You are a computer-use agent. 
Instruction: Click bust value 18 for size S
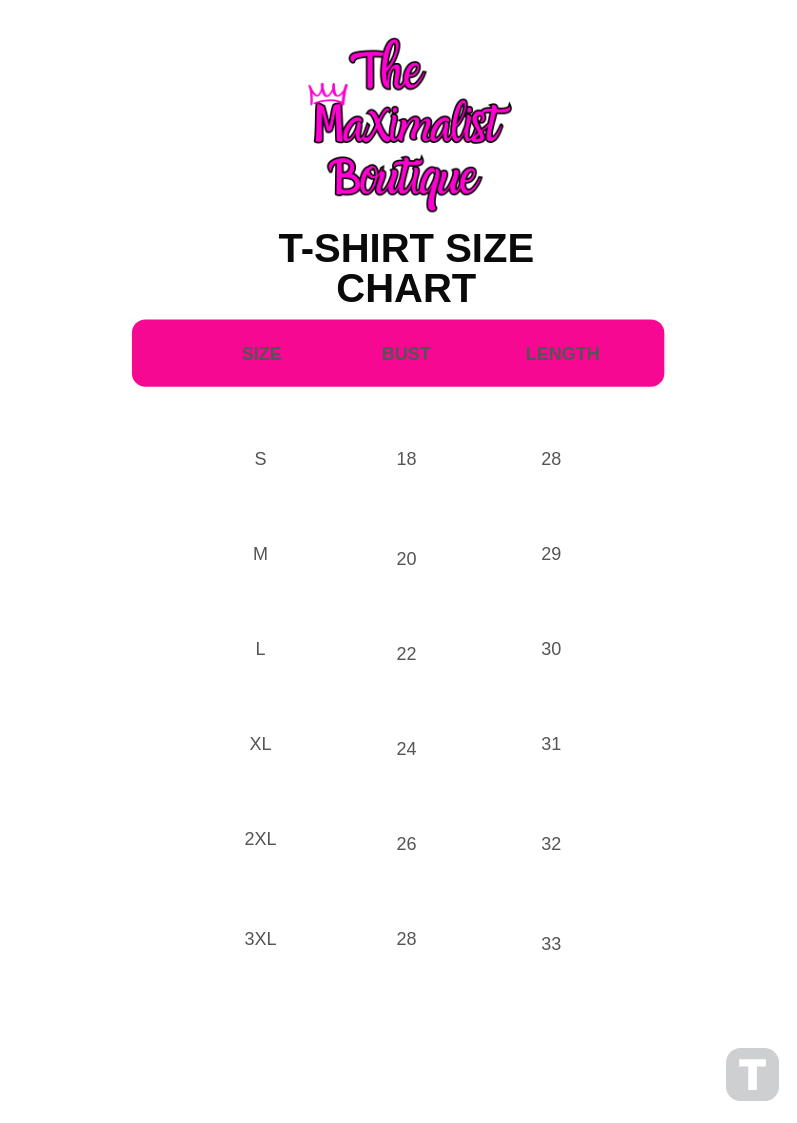(x=406, y=459)
